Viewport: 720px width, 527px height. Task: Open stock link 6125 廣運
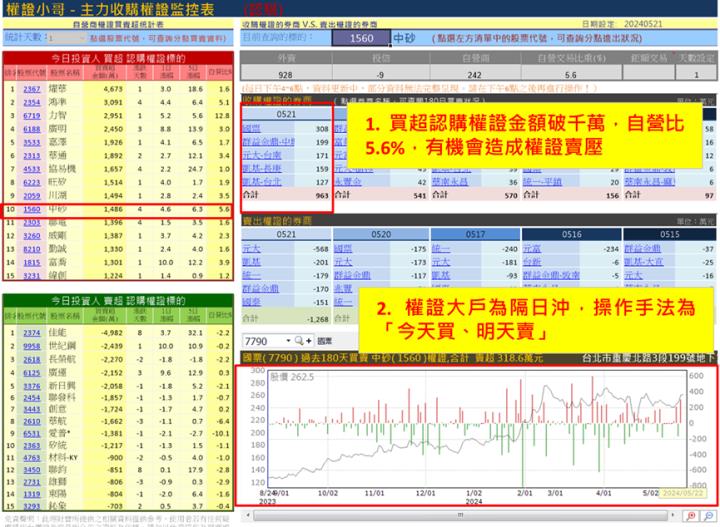point(32,373)
